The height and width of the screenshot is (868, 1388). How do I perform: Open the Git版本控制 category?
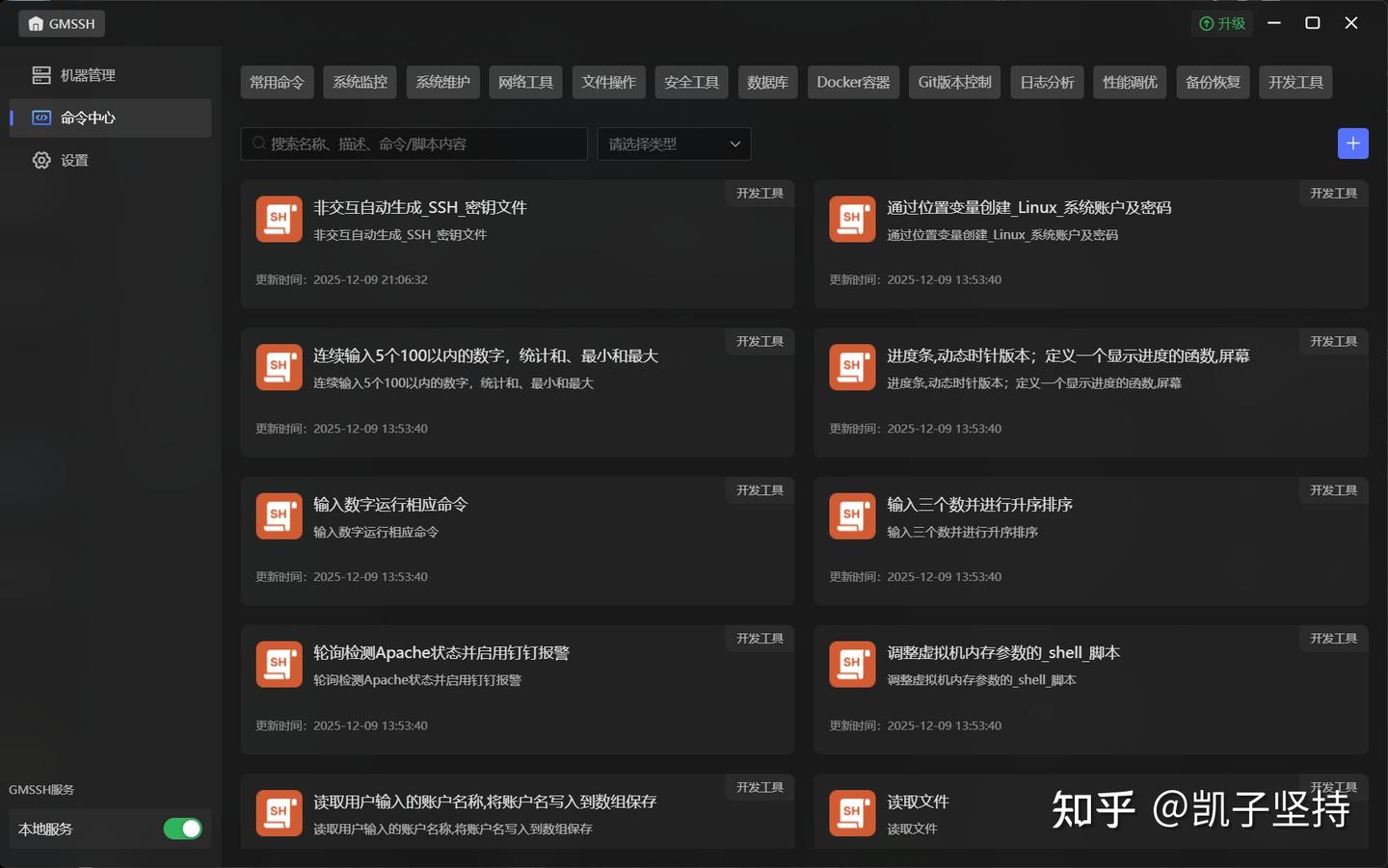(x=953, y=82)
